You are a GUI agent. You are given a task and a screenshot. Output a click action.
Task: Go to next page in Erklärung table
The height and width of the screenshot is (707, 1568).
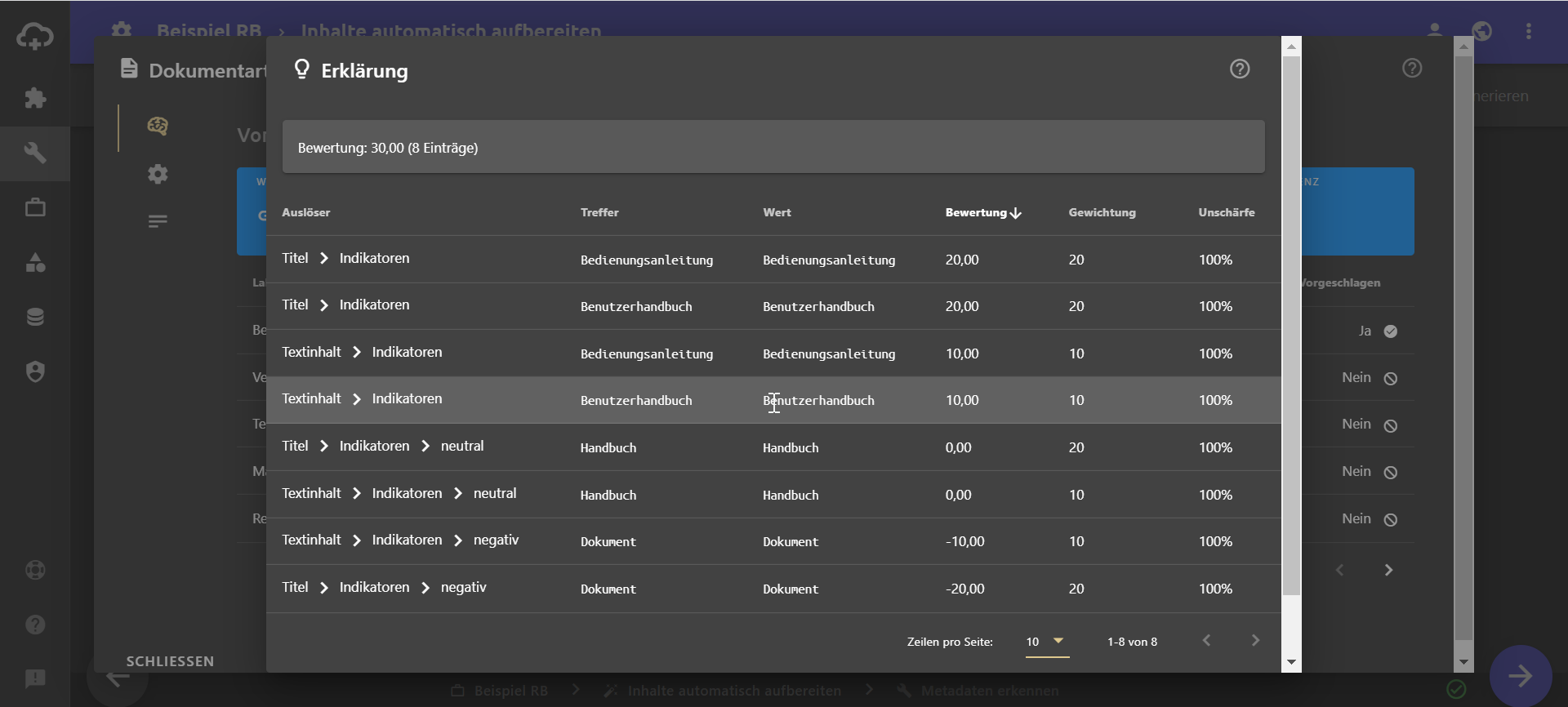[x=1255, y=641]
